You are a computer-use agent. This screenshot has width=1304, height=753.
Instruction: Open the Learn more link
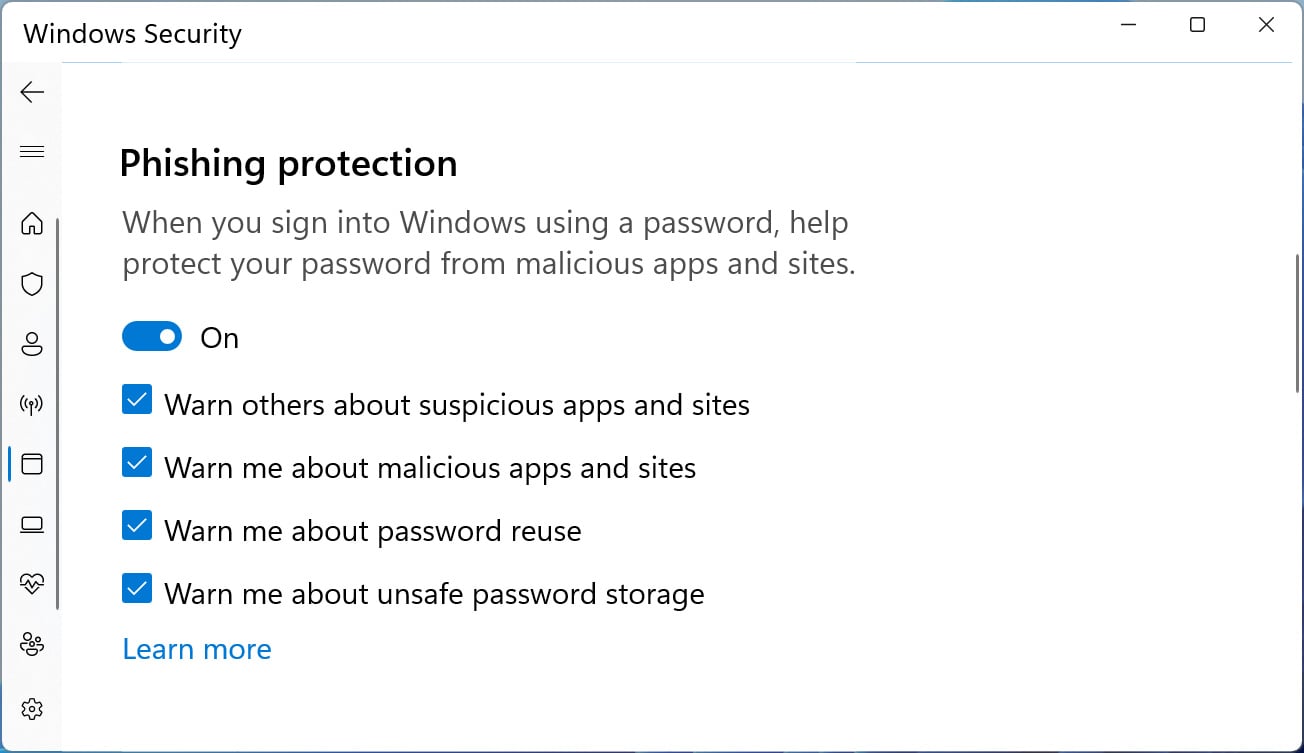click(197, 649)
